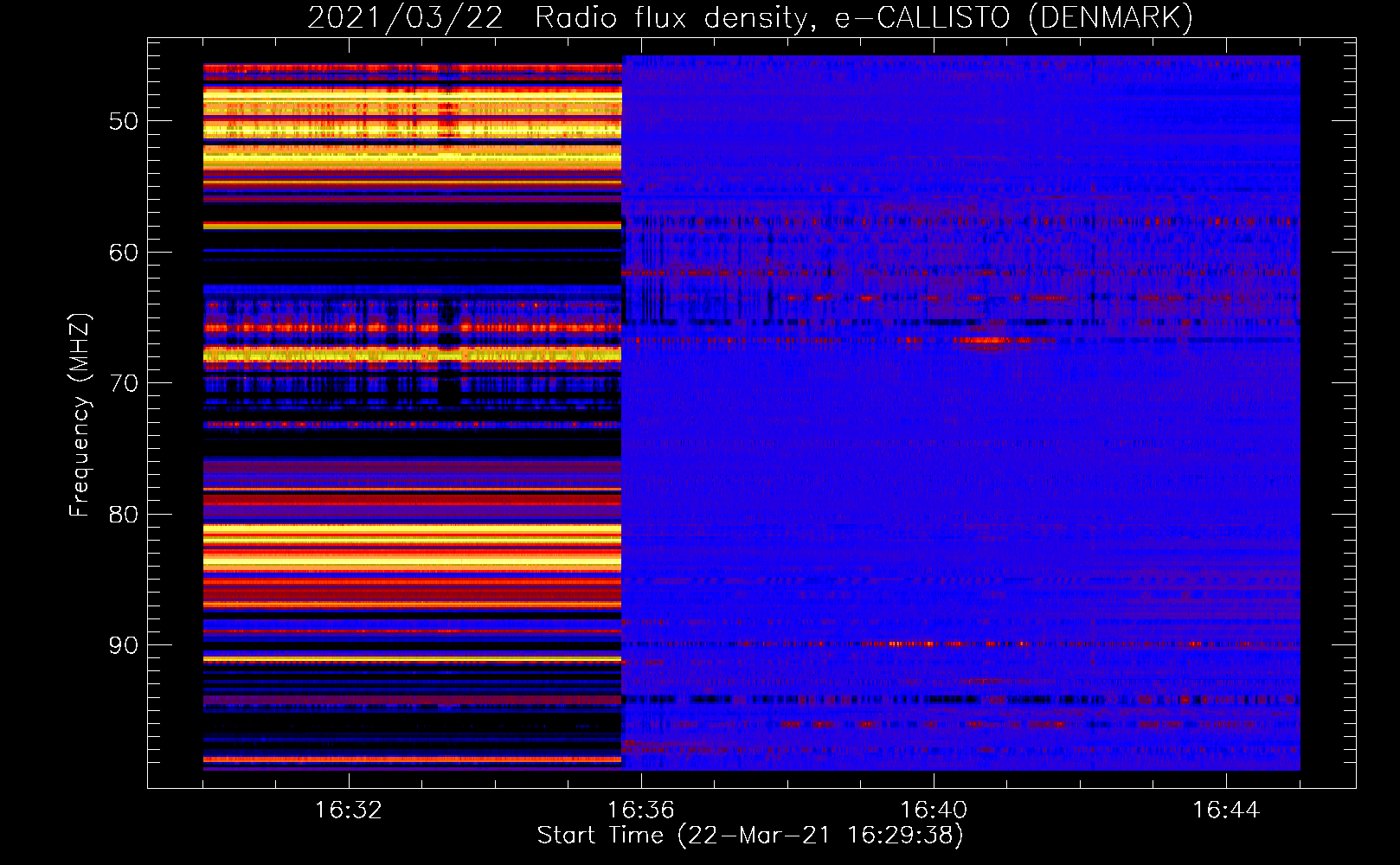This screenshot has height=865, width=1400.
Task: Select the 16:36 time tick label
Action: (641, 811)
